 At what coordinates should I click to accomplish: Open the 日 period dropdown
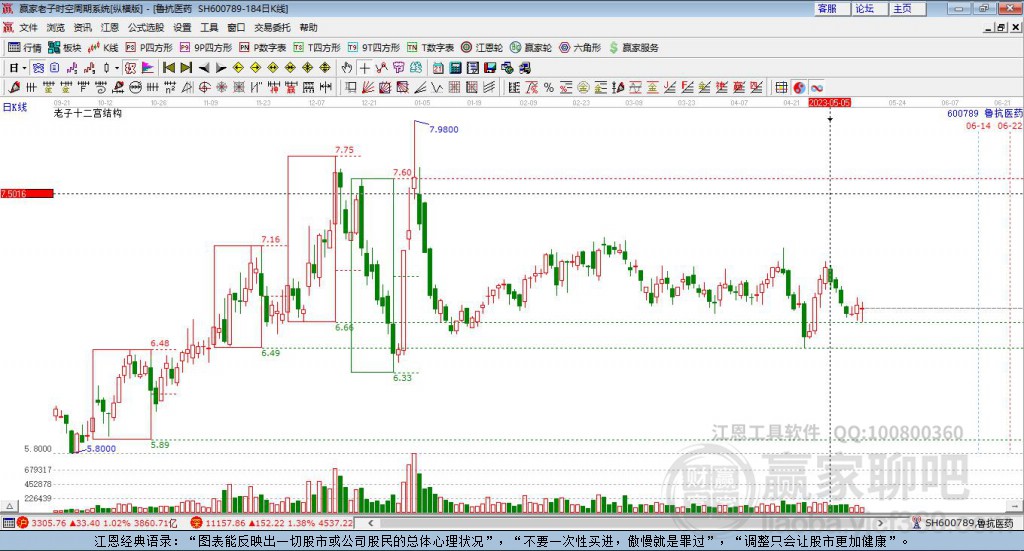[24, 68]
